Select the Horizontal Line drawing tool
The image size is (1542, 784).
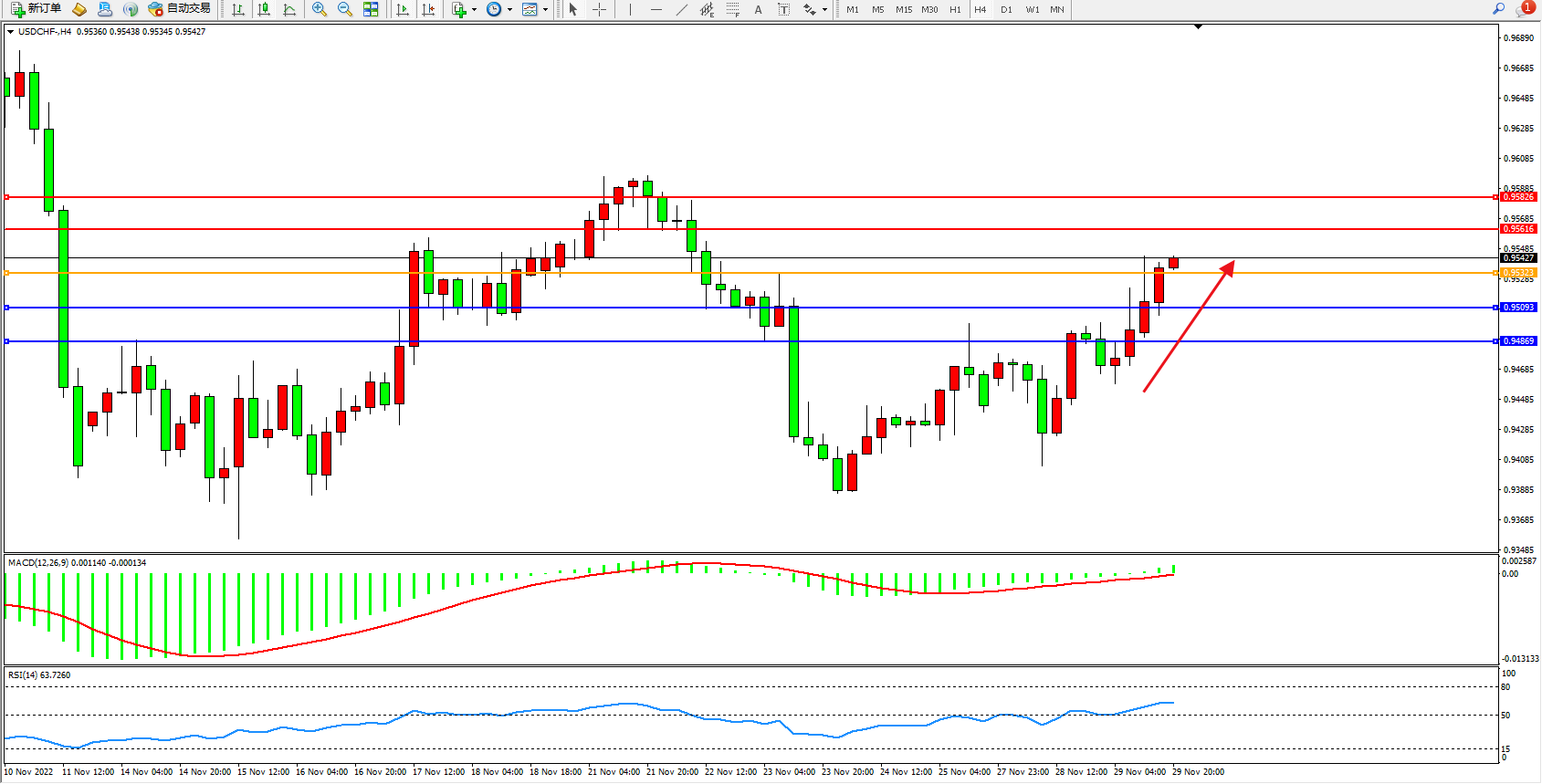(656, 9)
